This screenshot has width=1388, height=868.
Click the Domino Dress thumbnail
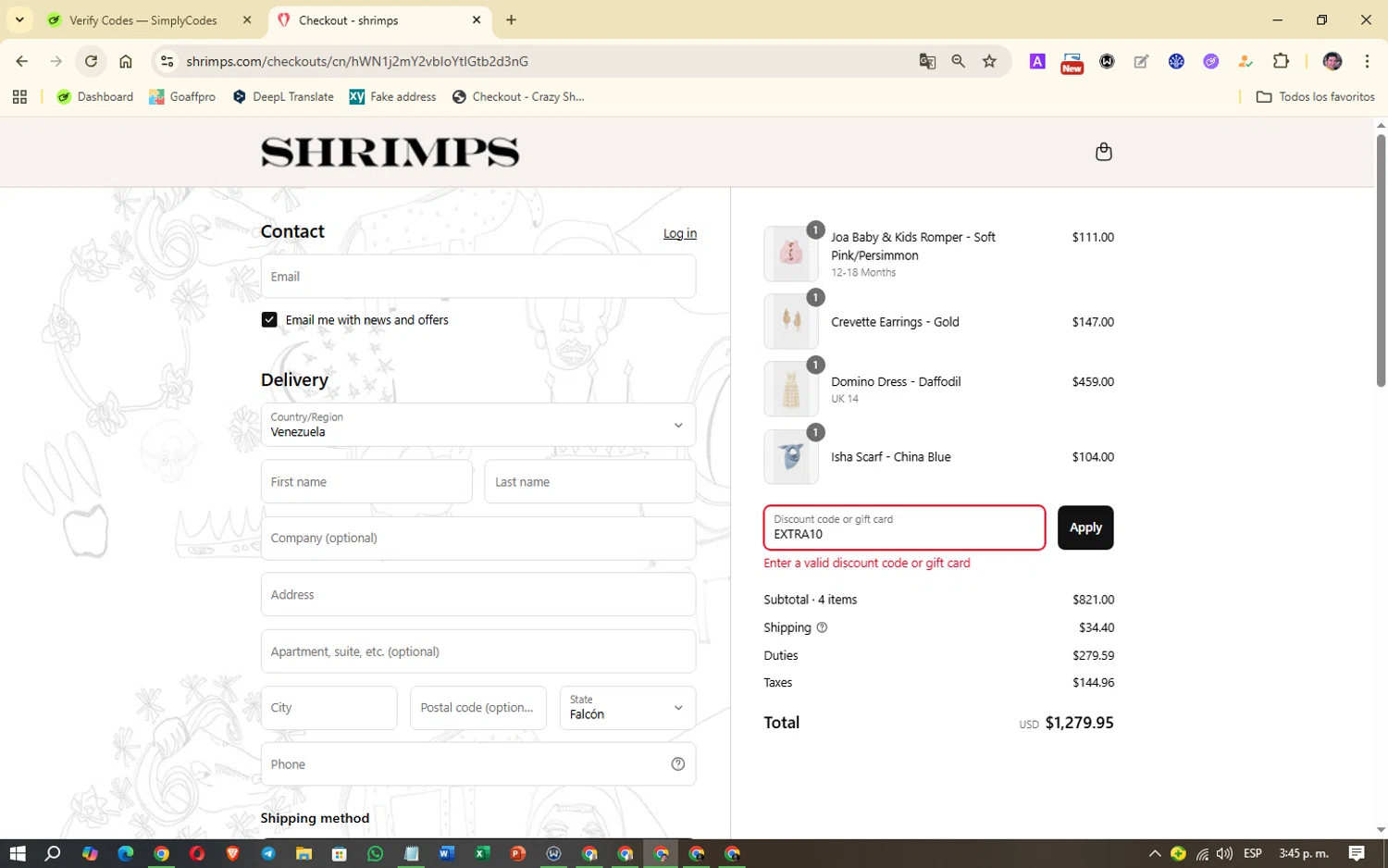click(791, 389)
